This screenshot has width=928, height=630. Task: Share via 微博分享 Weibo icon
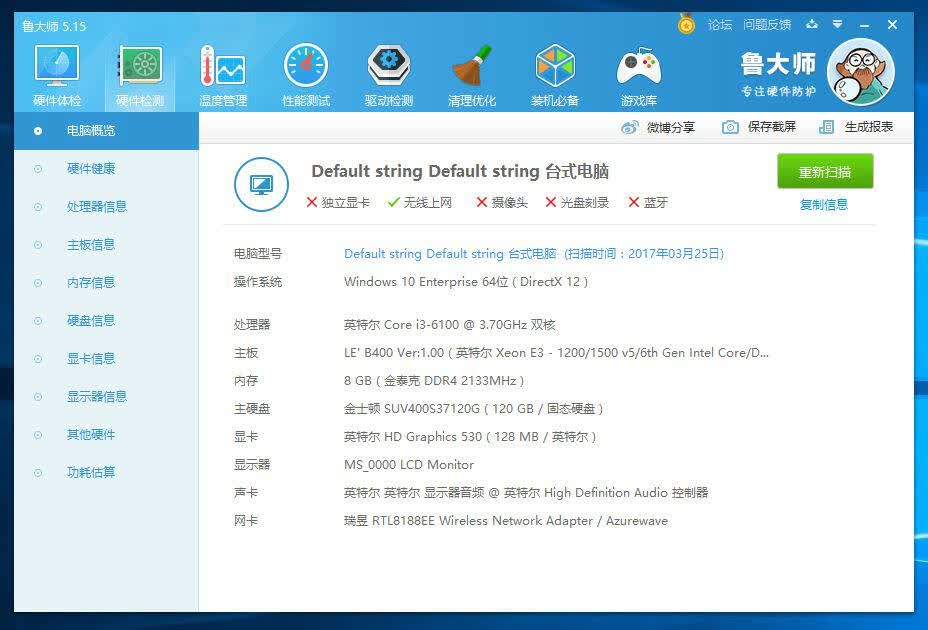[x=658, y=127]
